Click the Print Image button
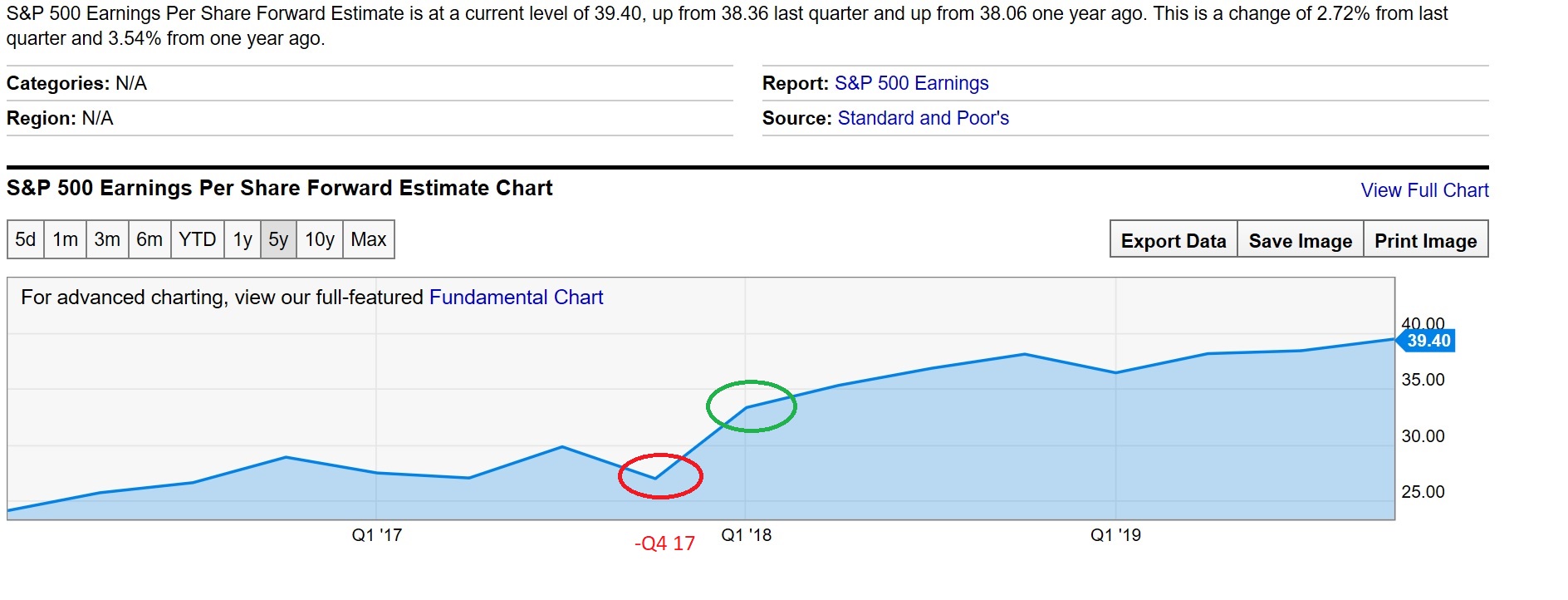Viewport: 1568px width, 600px height. point(1425,241)
